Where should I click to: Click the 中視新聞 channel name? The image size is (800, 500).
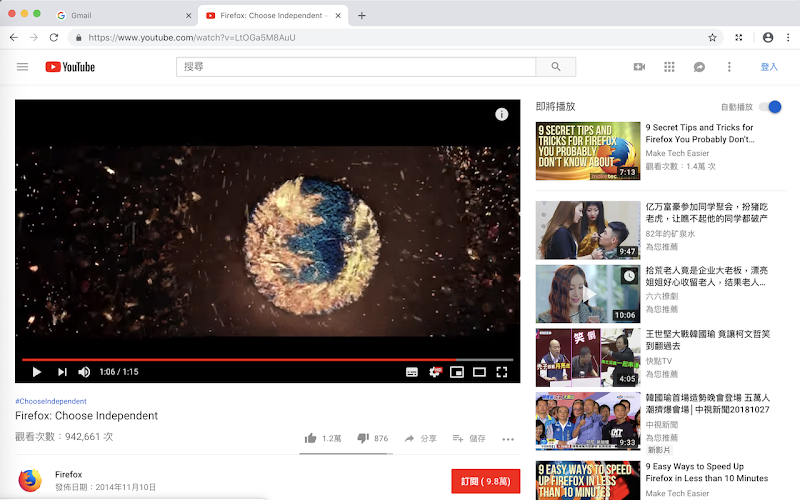point(662,424)
